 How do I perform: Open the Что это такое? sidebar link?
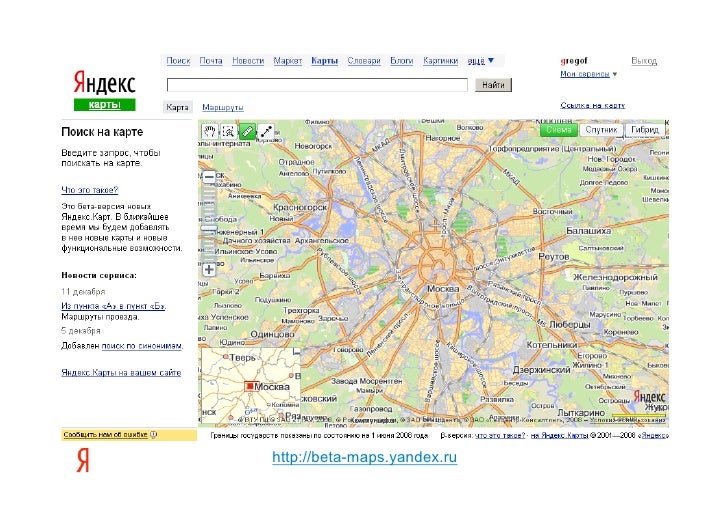coord(90,190)
